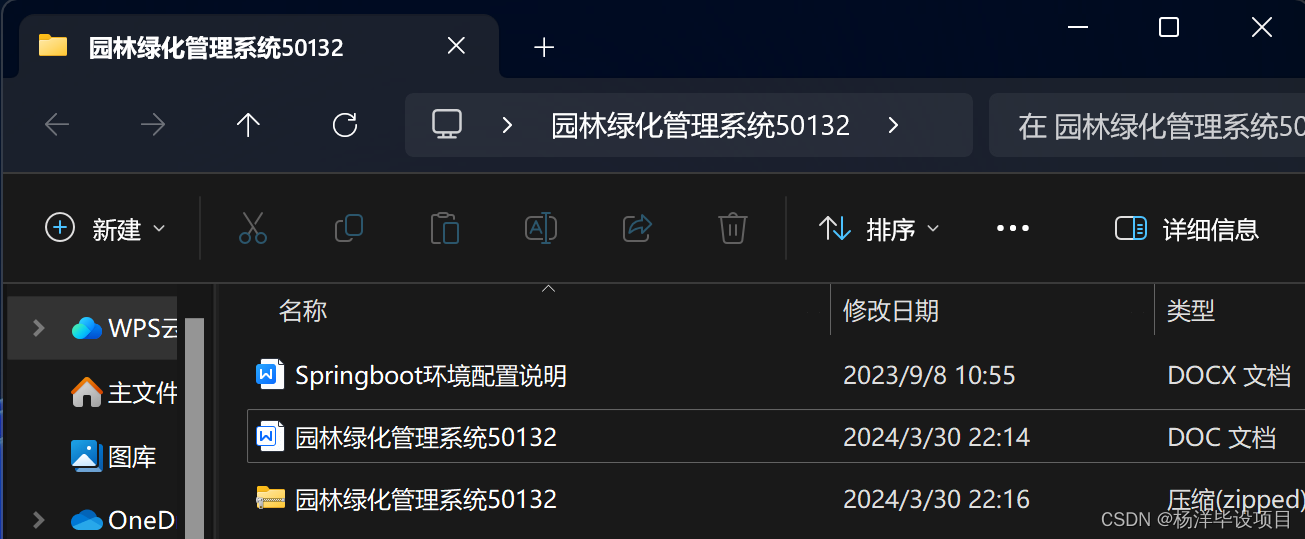This screenshot has width=1305, height=539.
Task: Add a new tab with plus button
Action: pyautogui.click(x=544, y=47)
